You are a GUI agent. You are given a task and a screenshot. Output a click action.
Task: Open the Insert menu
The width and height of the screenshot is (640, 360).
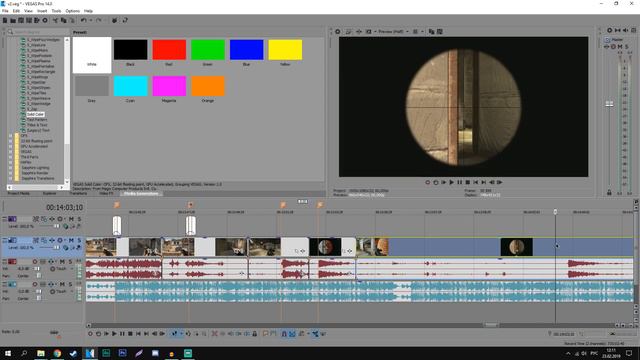(x=42, y=11)
